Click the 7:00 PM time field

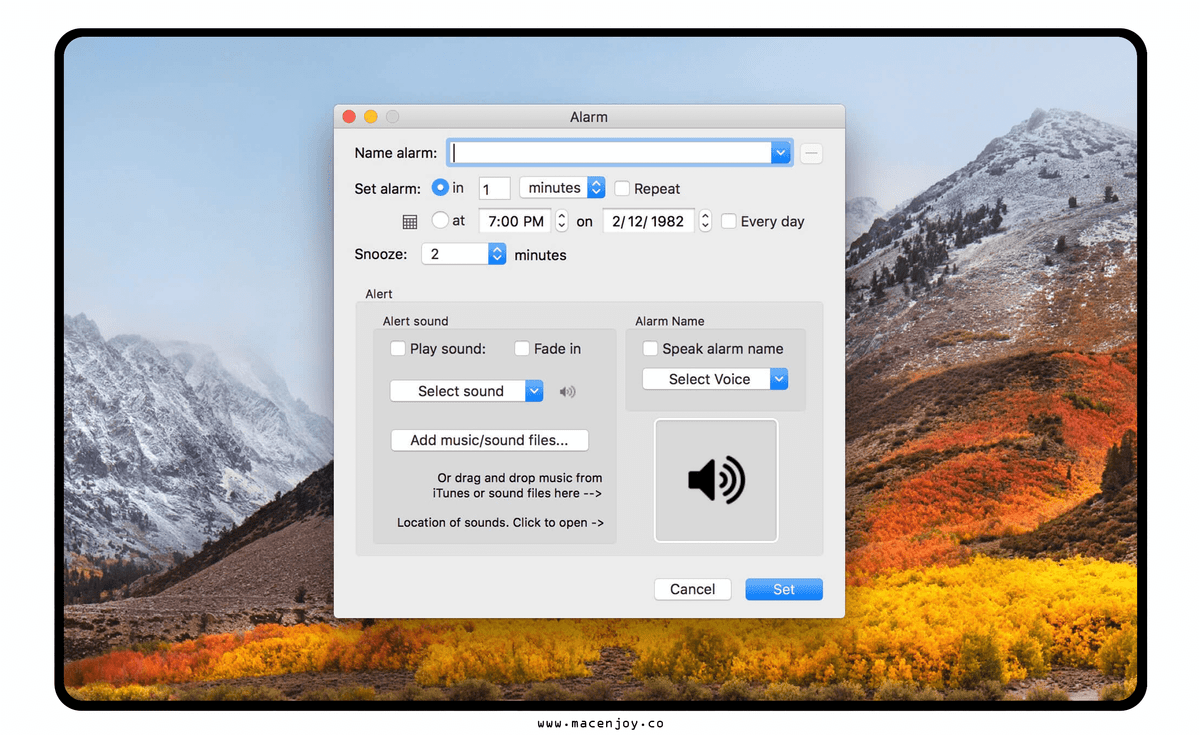[x=516, y=221]
